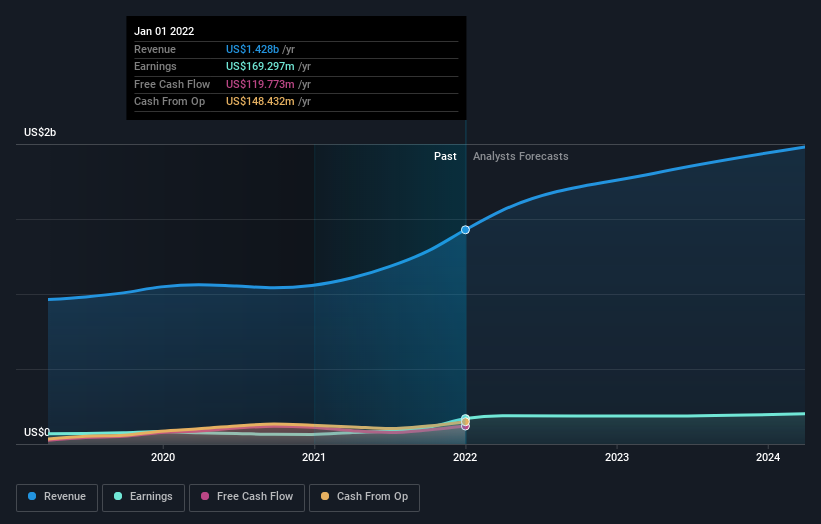821x524 pixels.
Task: Toggle the Free Cash Flow legend button
Action: 247,497
